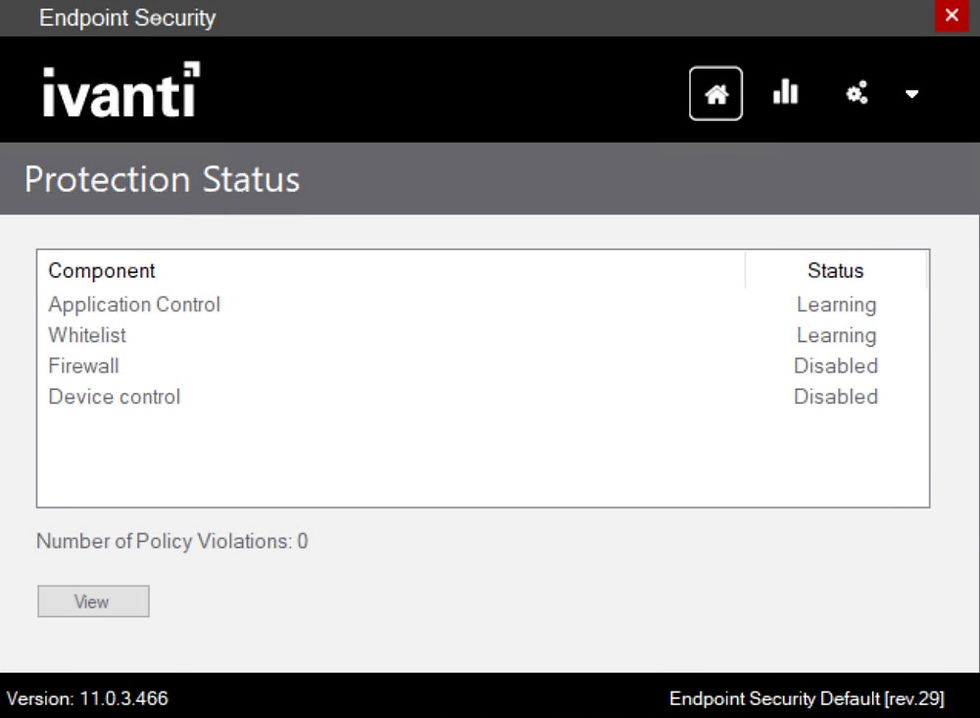This screenshot has width=980, height=718.
Task: Click Application Control's Learning status
Action: (836, 305)
